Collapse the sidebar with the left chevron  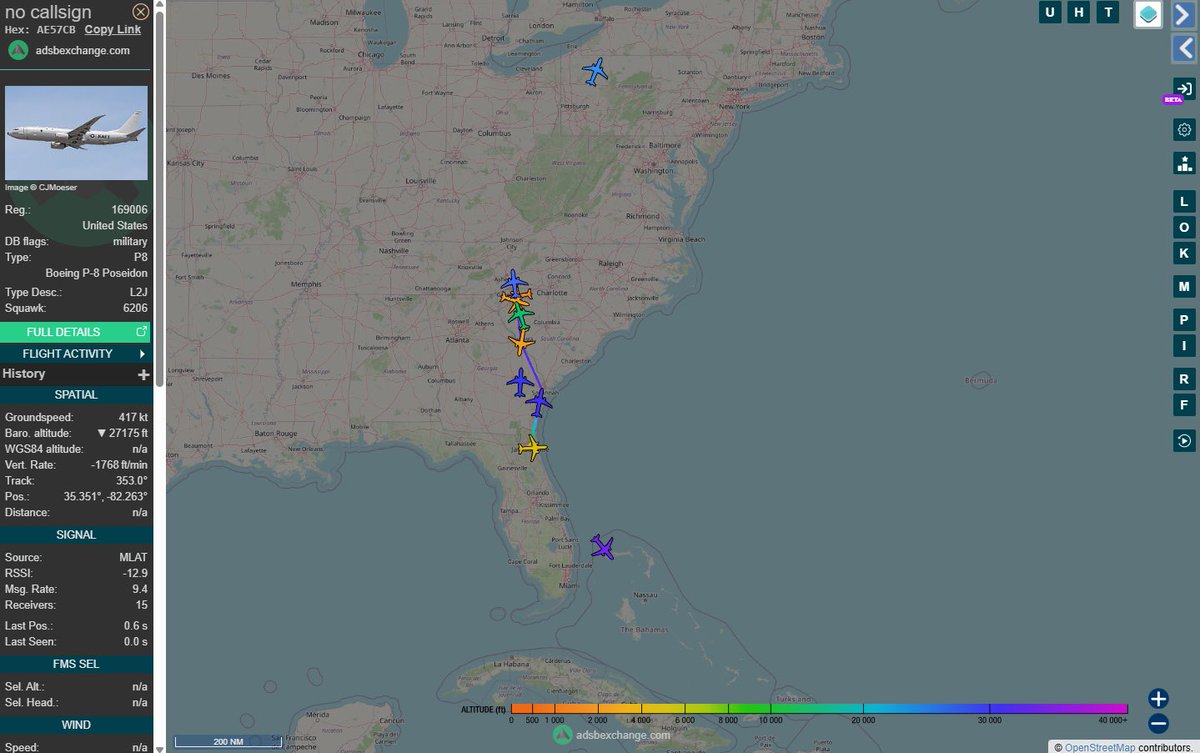pos(1186,49)
